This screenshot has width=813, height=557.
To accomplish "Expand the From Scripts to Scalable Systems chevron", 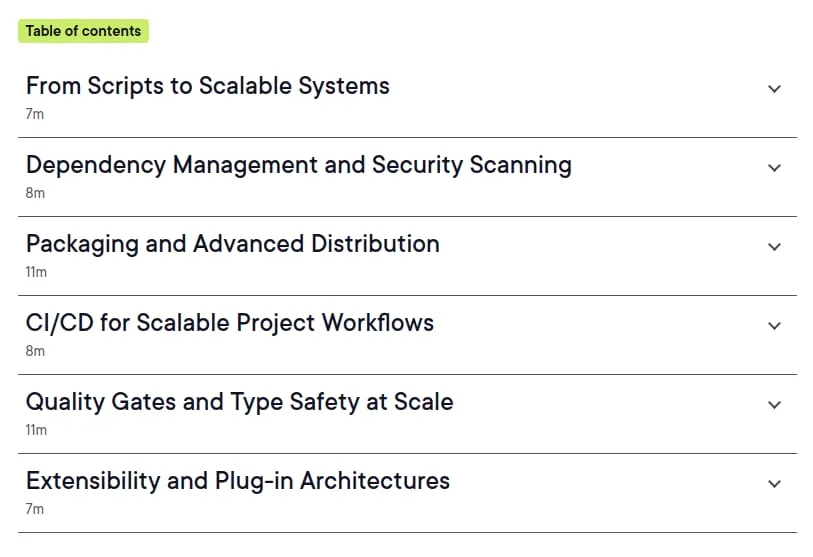I will (x=774, y=89).
